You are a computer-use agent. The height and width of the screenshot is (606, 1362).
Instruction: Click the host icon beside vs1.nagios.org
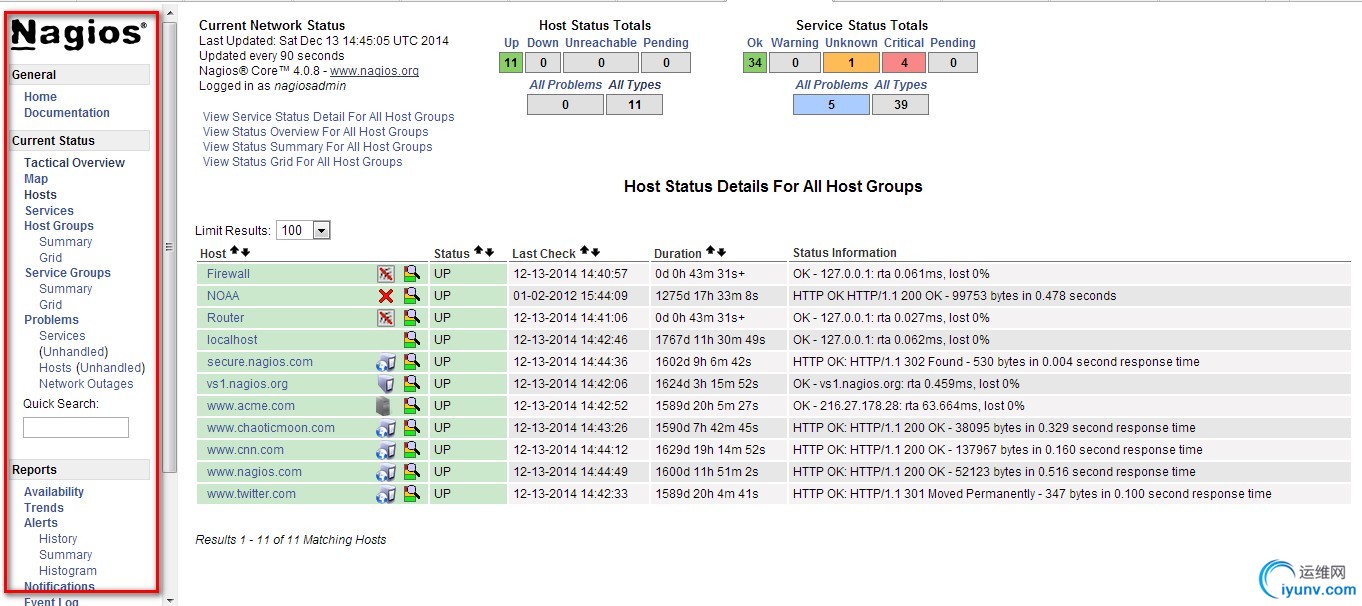[x=386, y=384]
